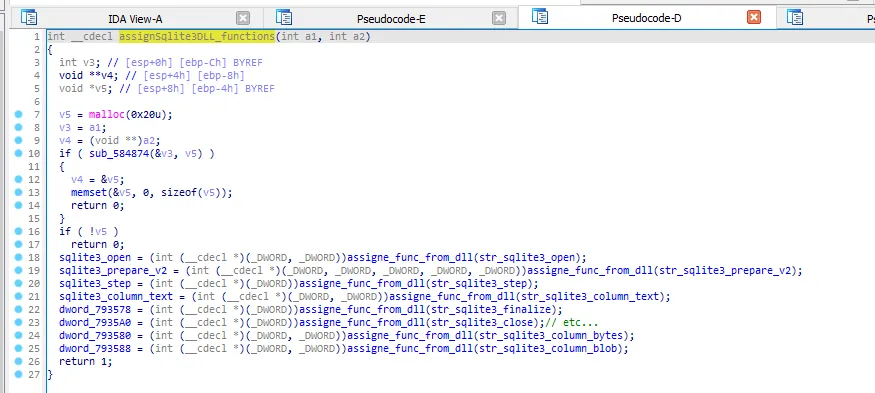Switch to the IDA View-A tab
This screenshot has width=875, height=393.
[x=135, y=18]
